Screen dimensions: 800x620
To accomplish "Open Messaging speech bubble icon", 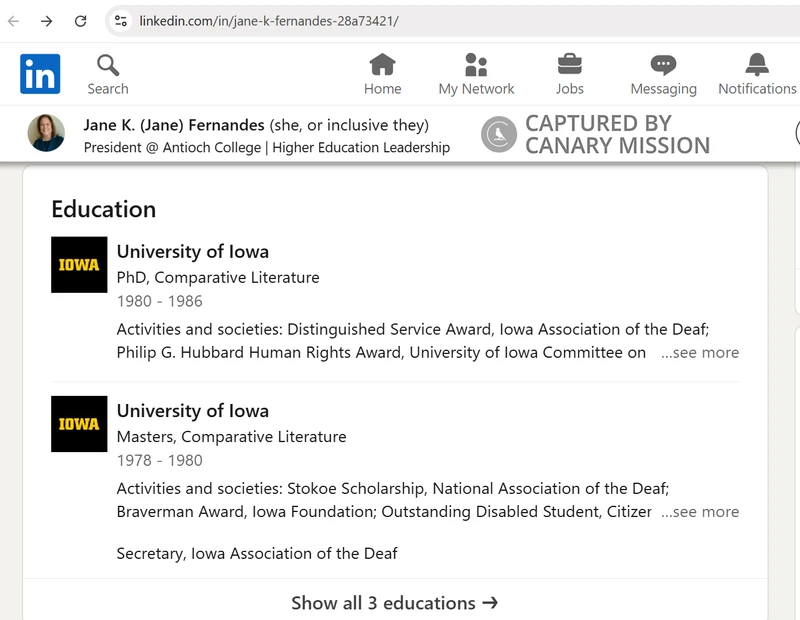I will click(x=663, y=65).
